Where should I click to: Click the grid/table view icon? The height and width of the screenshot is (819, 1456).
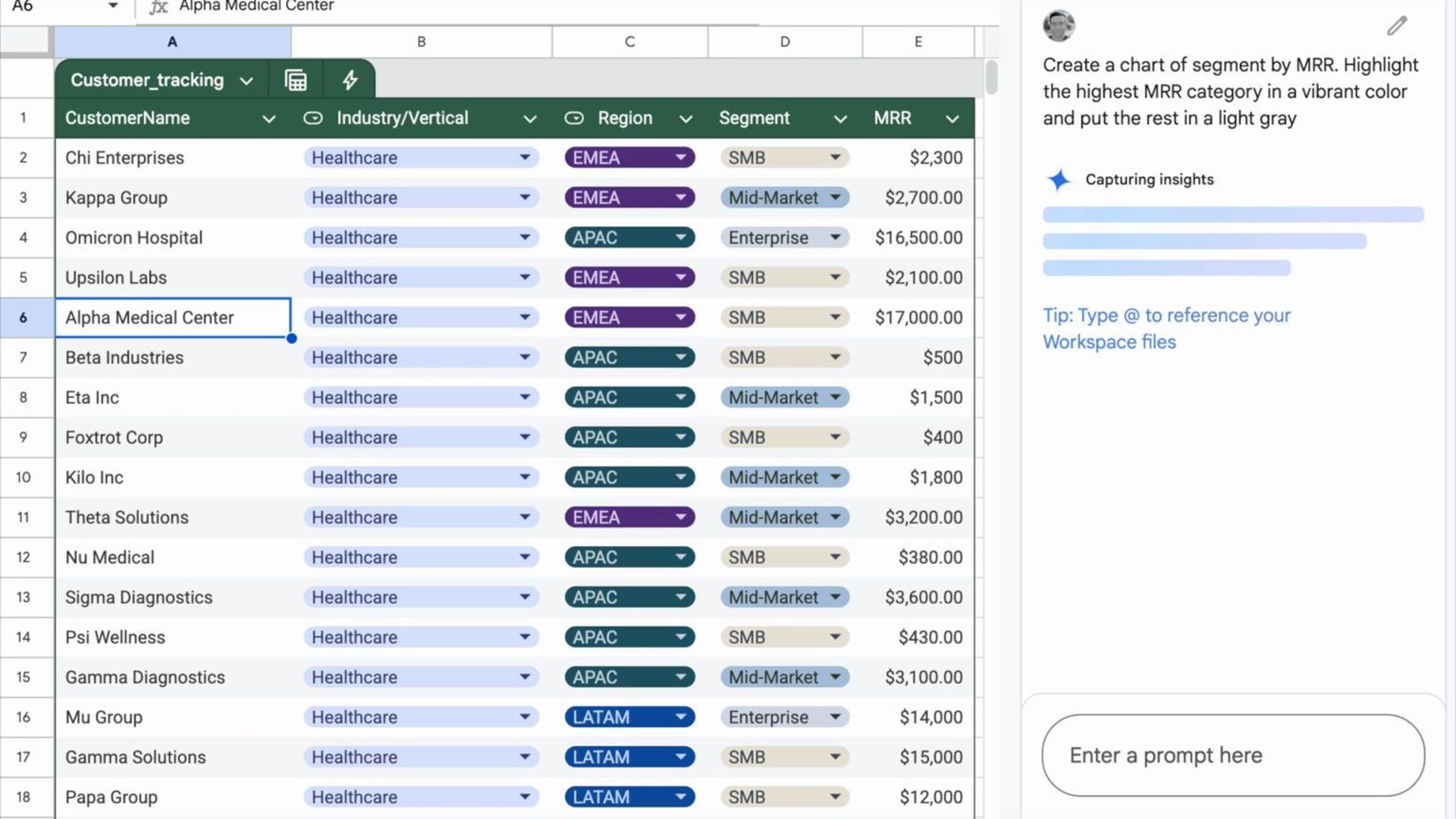tap(296, 80)
